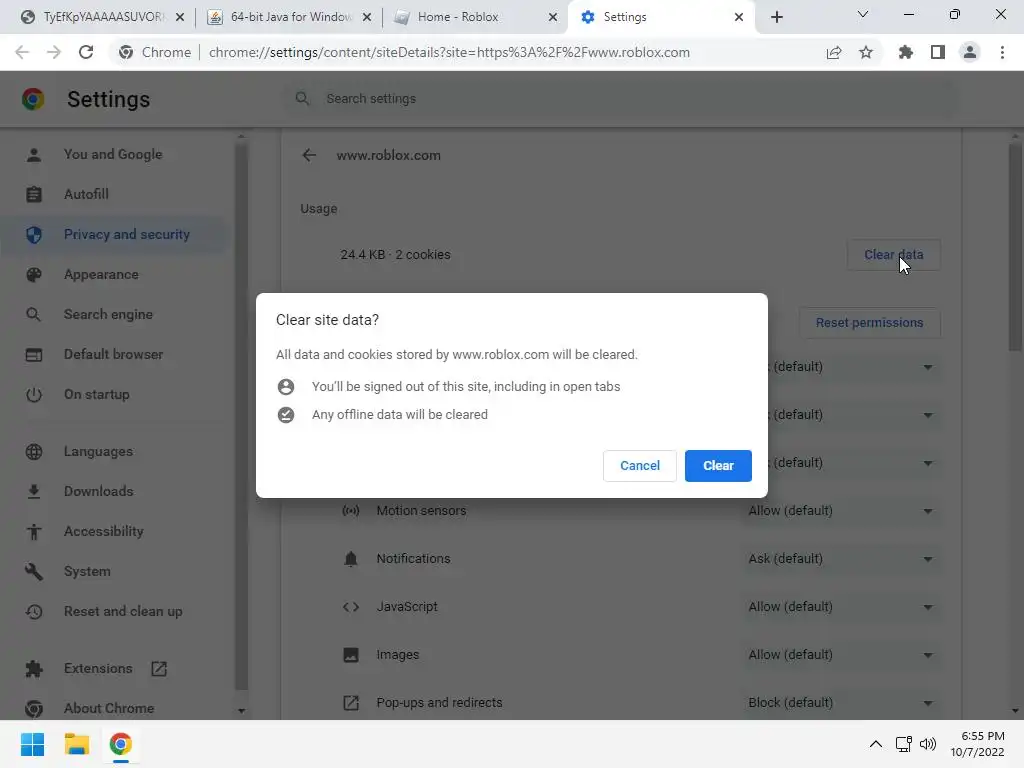Click the Search settings field

[620, 99]
